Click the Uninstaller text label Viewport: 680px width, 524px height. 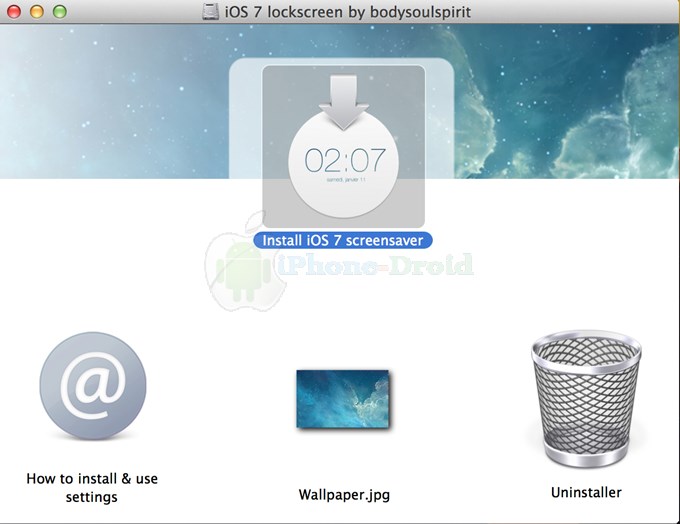(x=586, y=492)
